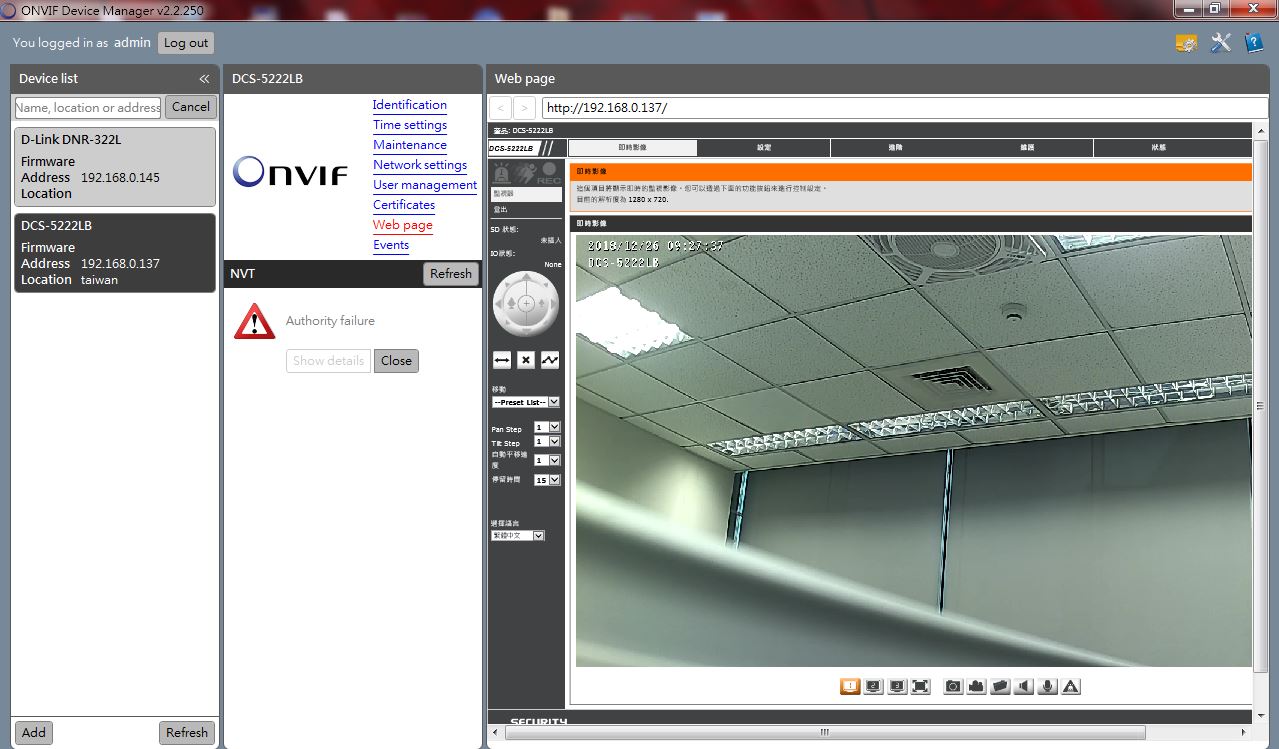The image size is (1279, 749).
Task: Switch video to full screen mode
Action: [921, 686]
